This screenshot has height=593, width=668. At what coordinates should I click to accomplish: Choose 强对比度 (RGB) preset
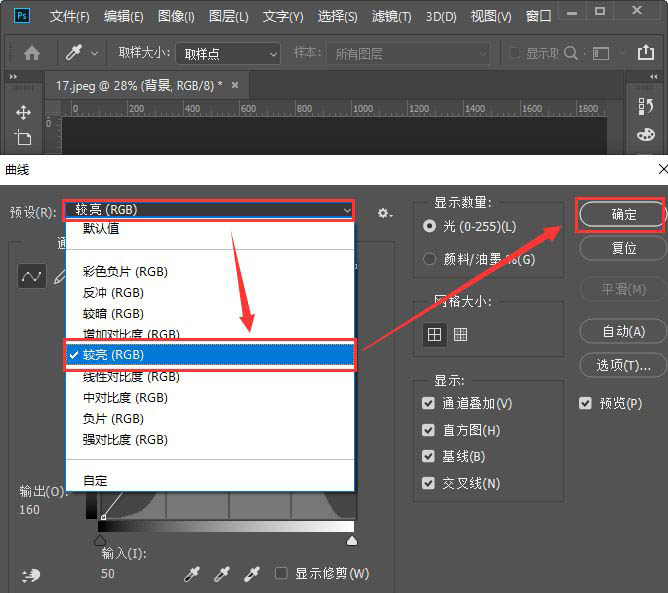point(210,440)
